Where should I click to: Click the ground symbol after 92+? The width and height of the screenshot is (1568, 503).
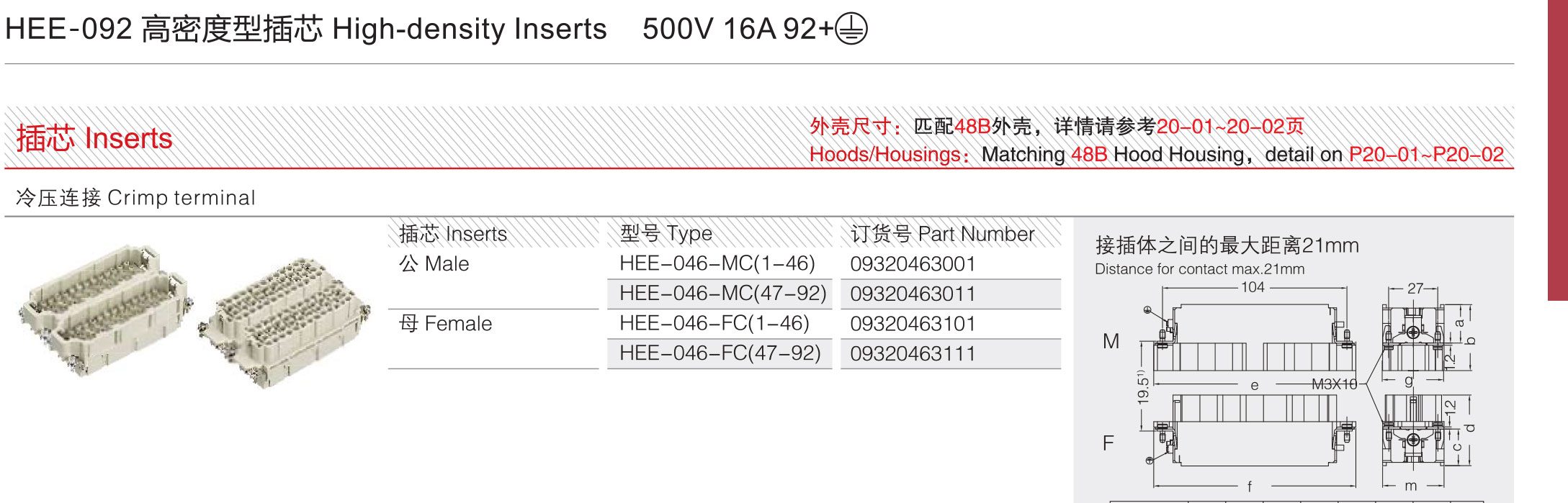click(851, 30)
